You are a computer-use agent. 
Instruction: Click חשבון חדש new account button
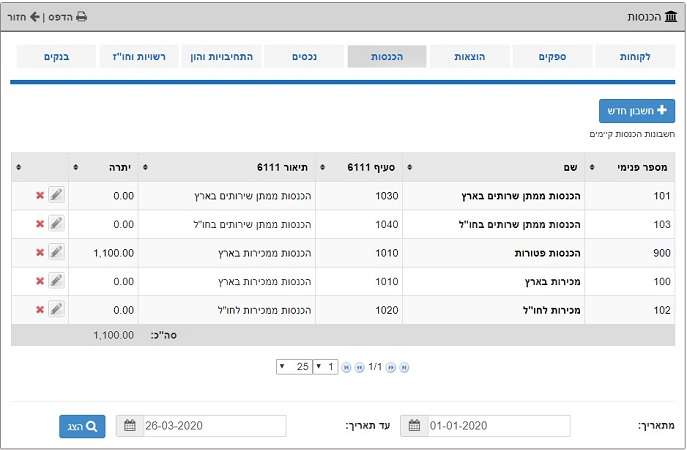(637, 111)
